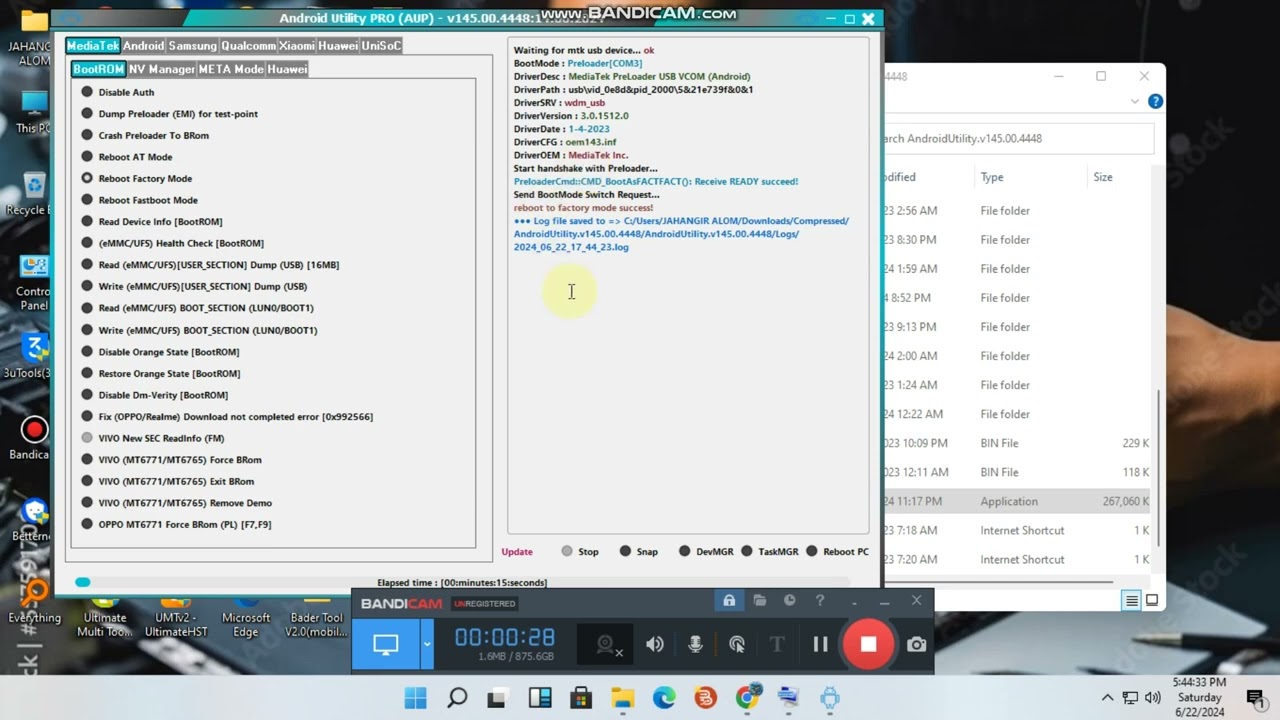Image resolution: width=1280 pixels, height=720 pixels.
Task: Switch Explorer to details view icon
Action: (1132, 600)
